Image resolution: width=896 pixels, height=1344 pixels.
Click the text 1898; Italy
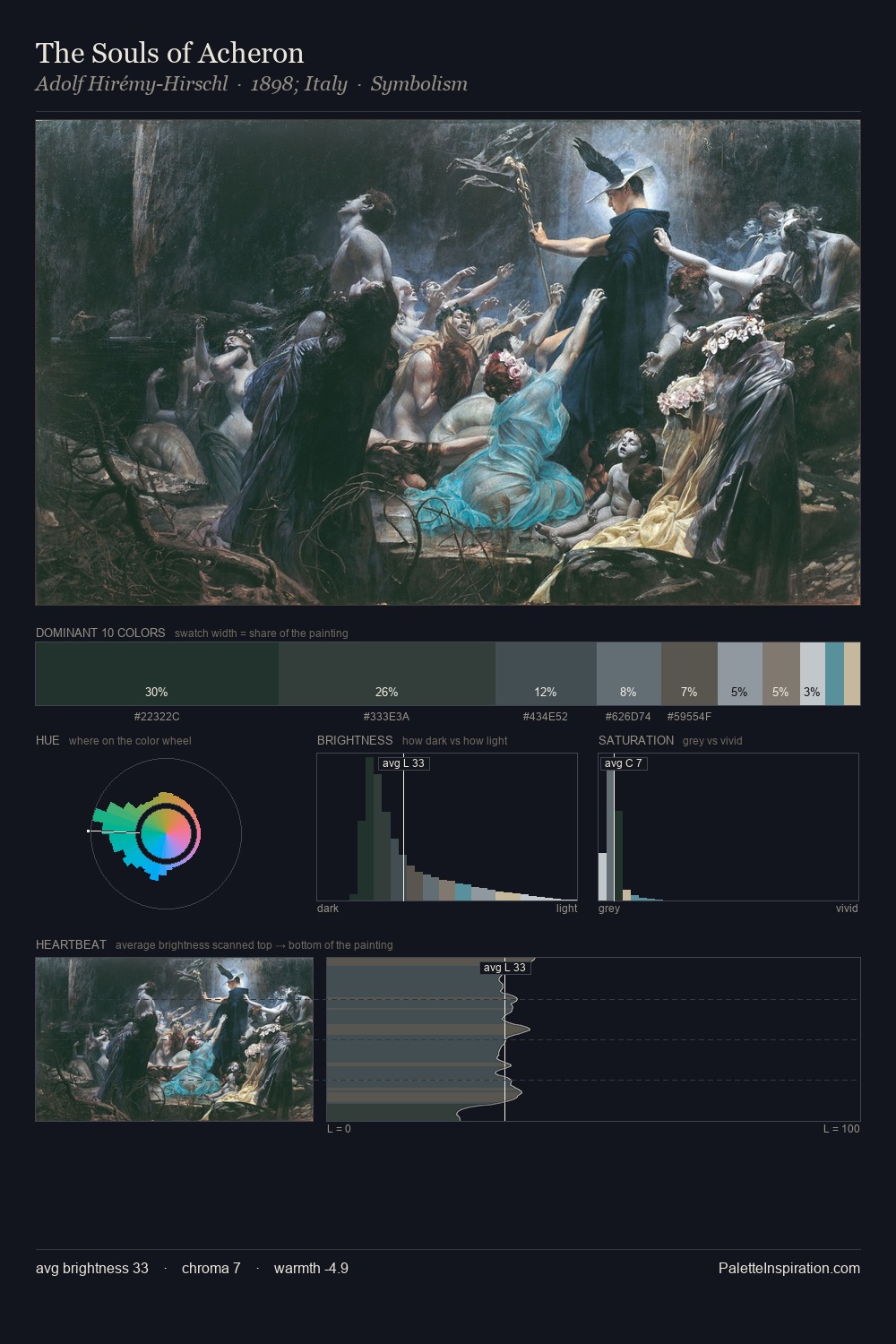coord(298,84)
